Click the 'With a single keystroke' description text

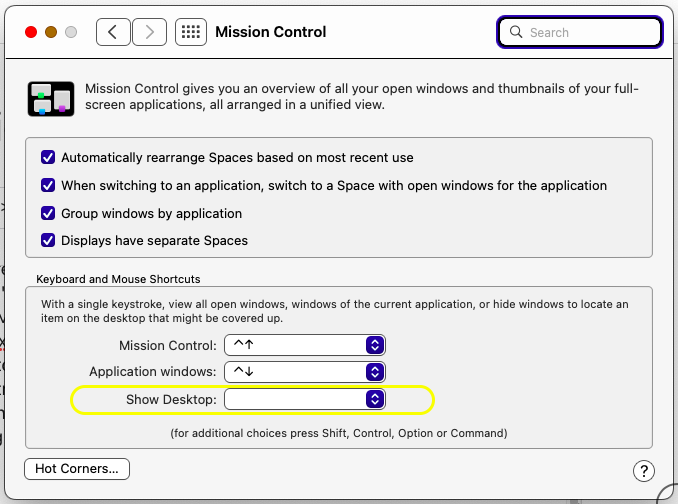click(x=335, y=311)
